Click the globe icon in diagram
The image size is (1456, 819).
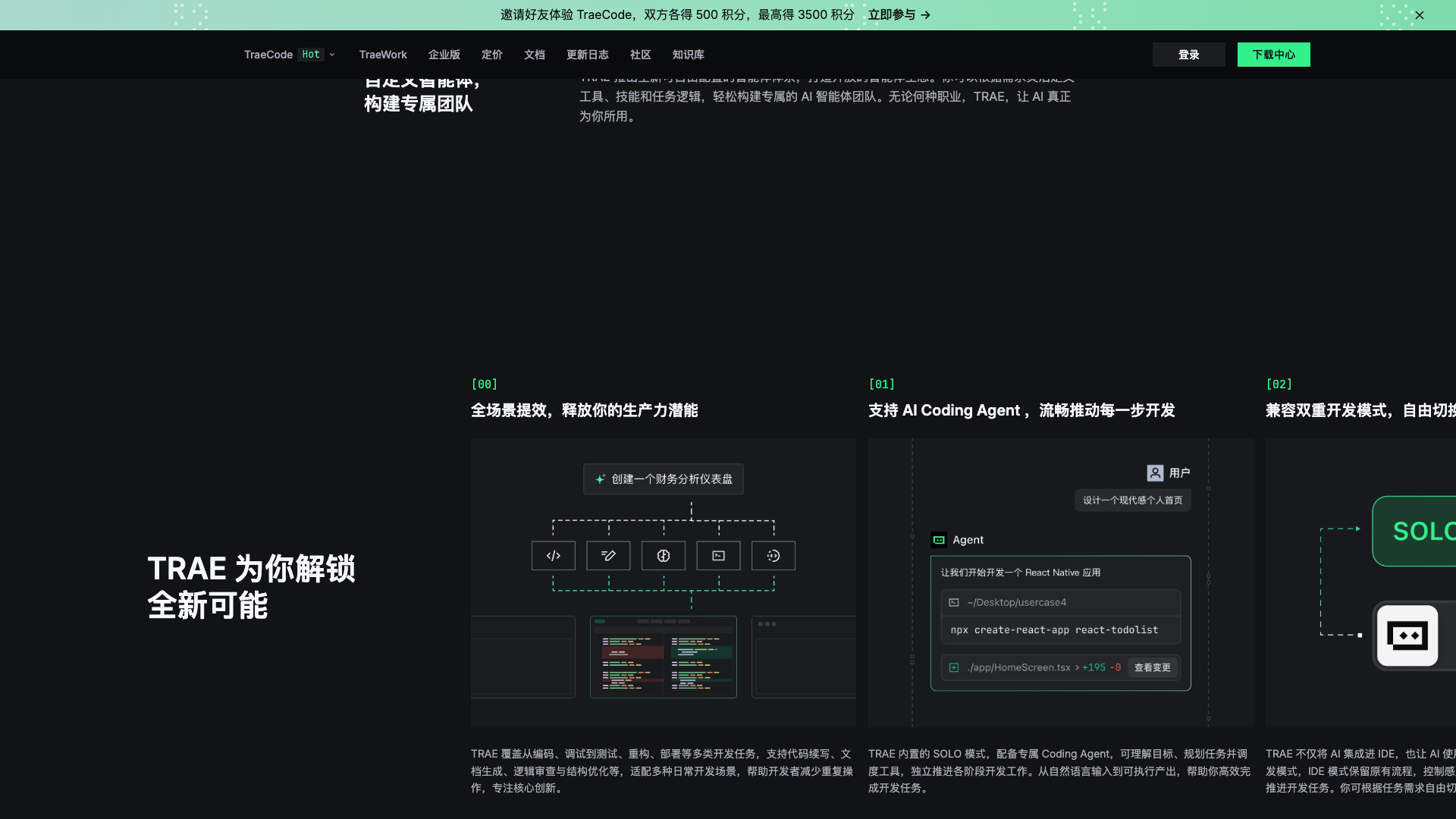[x=664, y=556]
